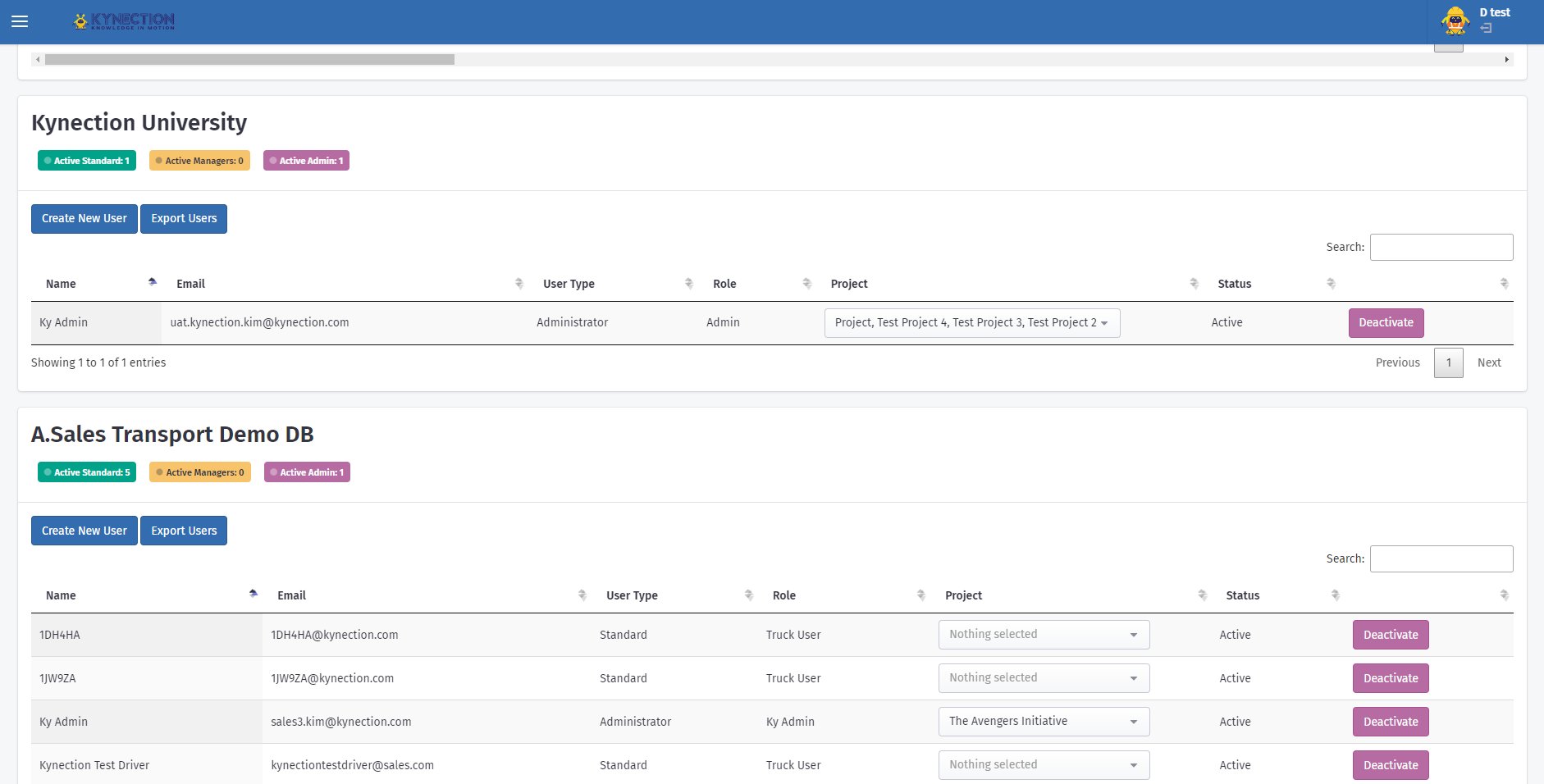The width and height of the screenshot is (1544, 784).
Task: Click Create New User in A.Sales Transport Demo DB
Action: [85, 531]
